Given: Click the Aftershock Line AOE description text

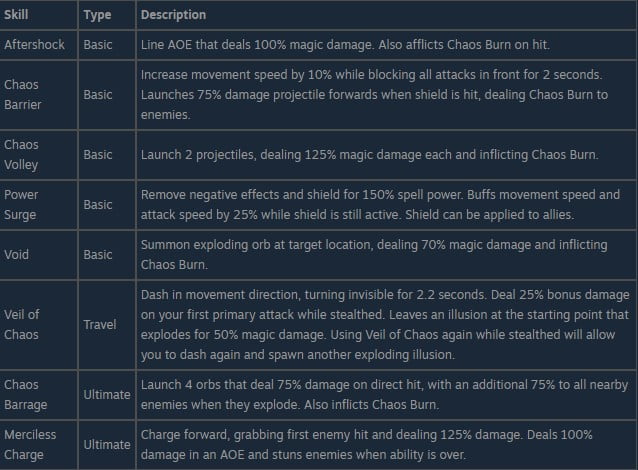Looking at the screenshot, I should point(342,45).
